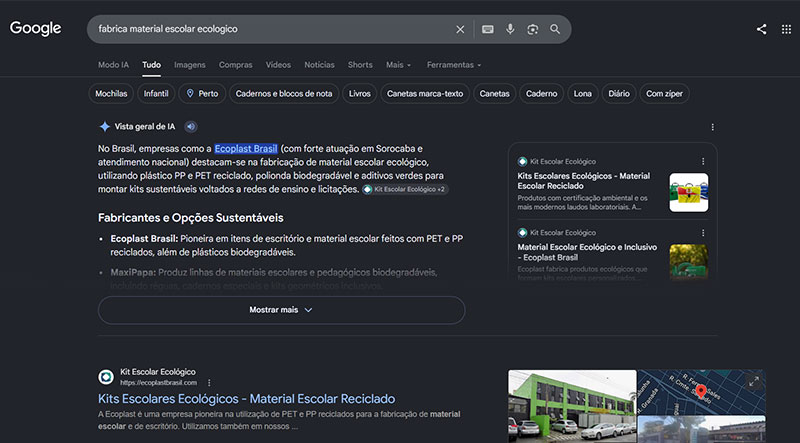
Task: Expand the Ferramentas dropdown
Action: click(x=454, y=65)
